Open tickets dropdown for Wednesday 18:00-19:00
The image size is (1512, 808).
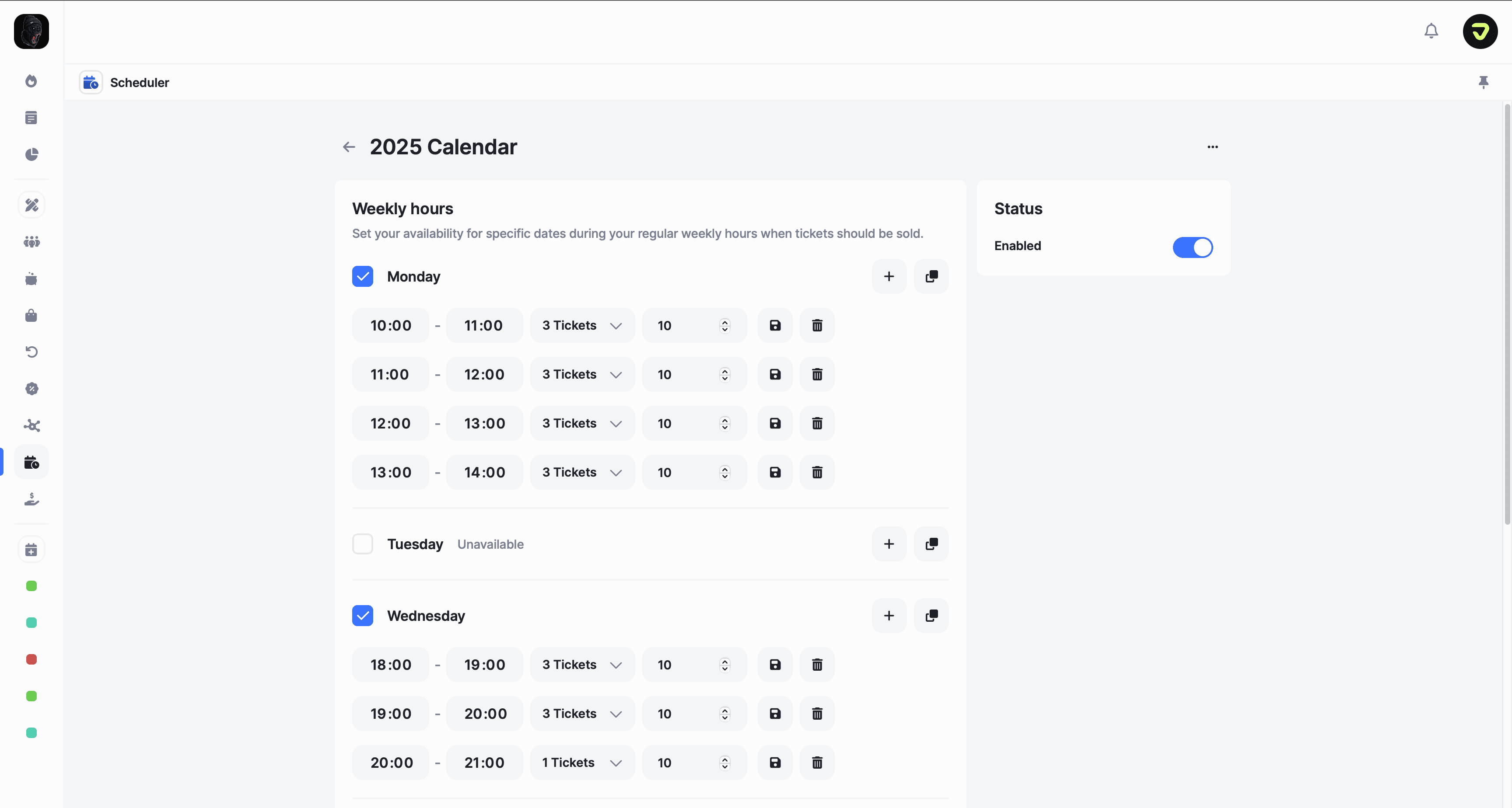tap(582, 664)
